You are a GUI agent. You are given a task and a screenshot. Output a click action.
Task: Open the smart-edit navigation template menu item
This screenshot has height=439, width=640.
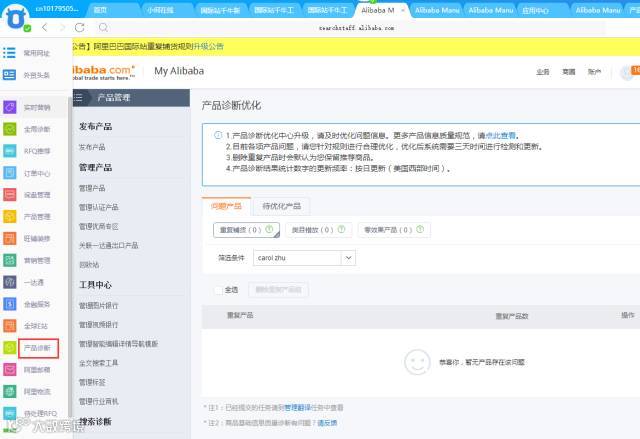118,344
